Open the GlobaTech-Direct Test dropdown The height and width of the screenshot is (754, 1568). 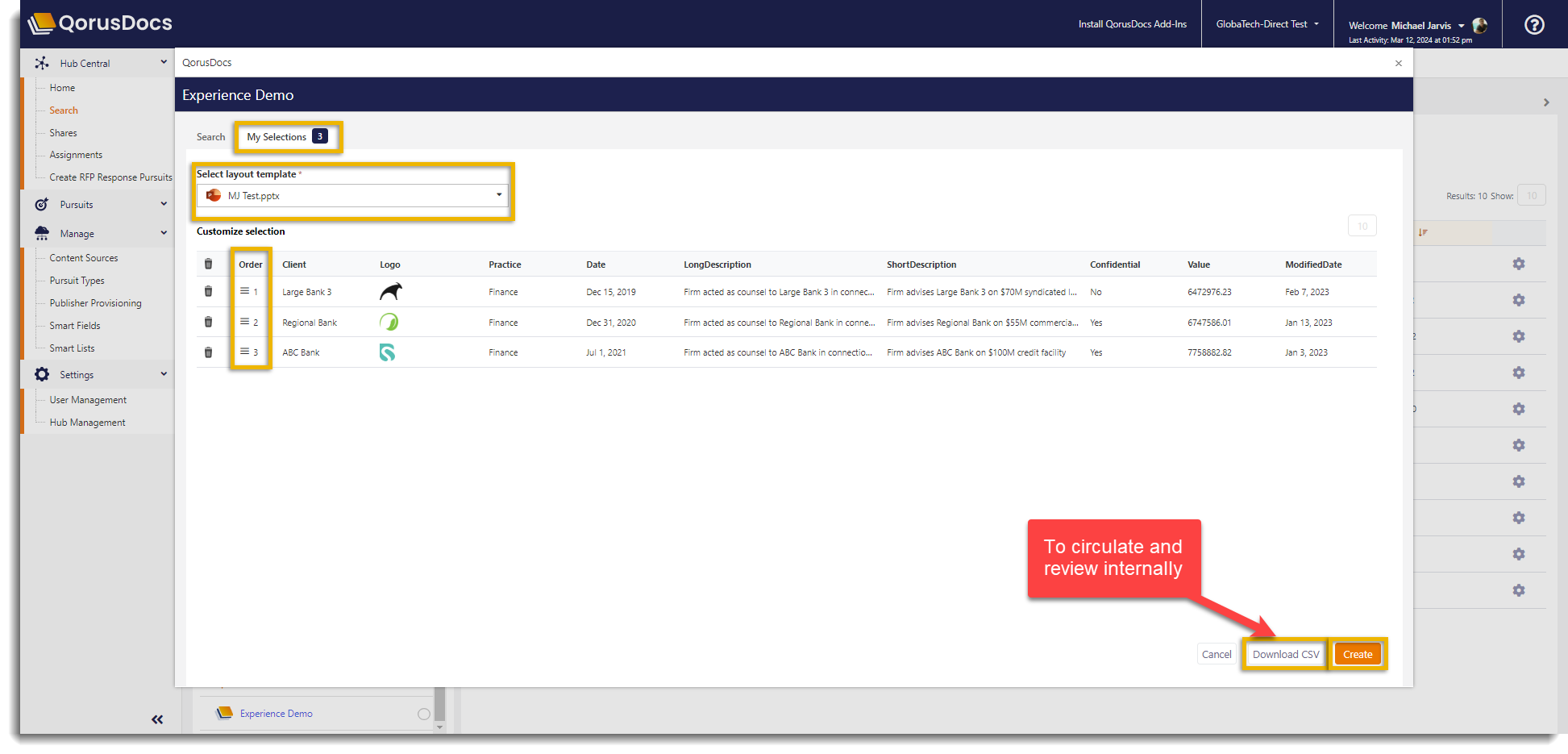[1267, 24]
